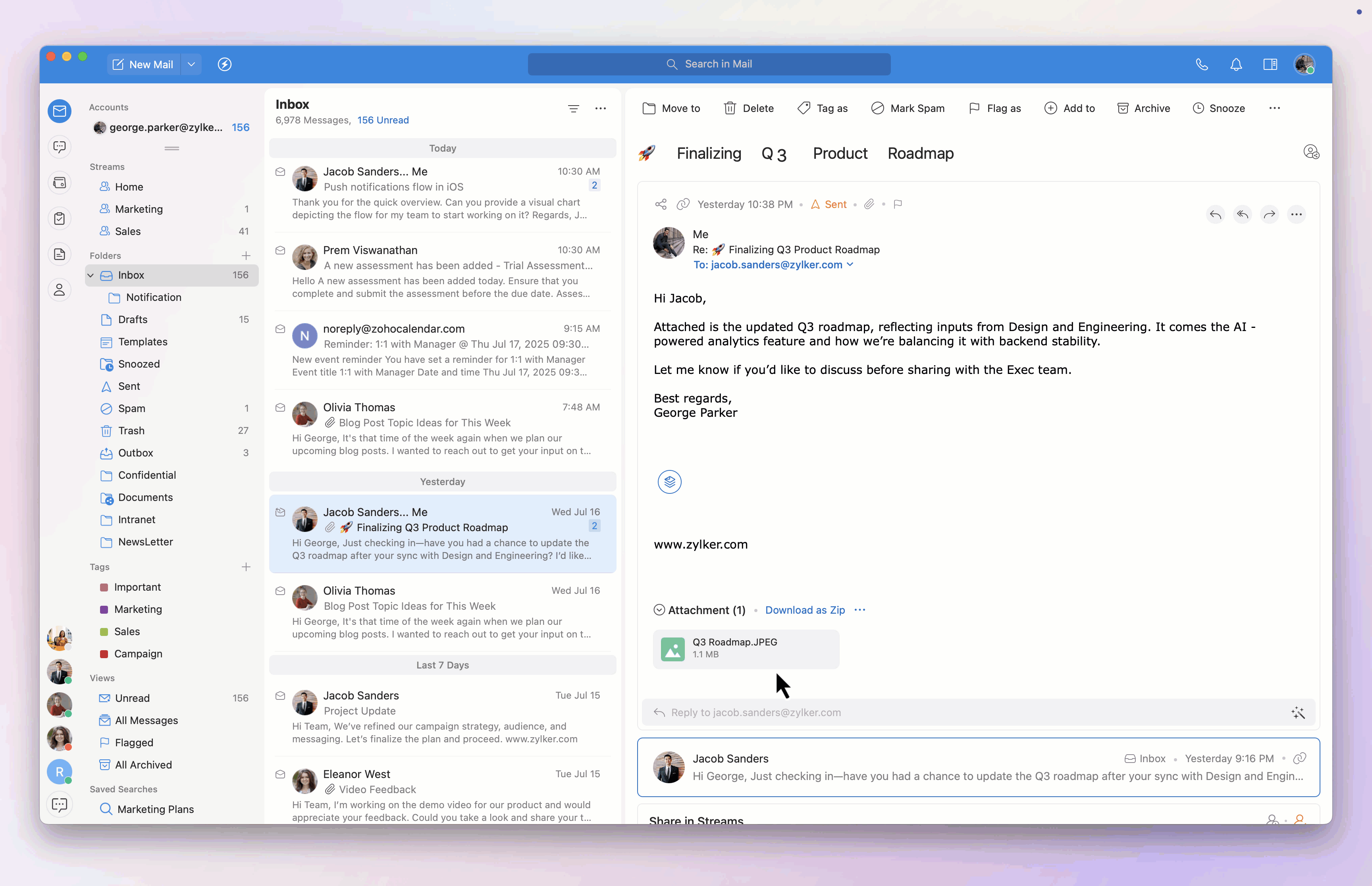The image size is (1372, 886).
Task: Click the quick actions lightning icon
Action: (224, 64)
